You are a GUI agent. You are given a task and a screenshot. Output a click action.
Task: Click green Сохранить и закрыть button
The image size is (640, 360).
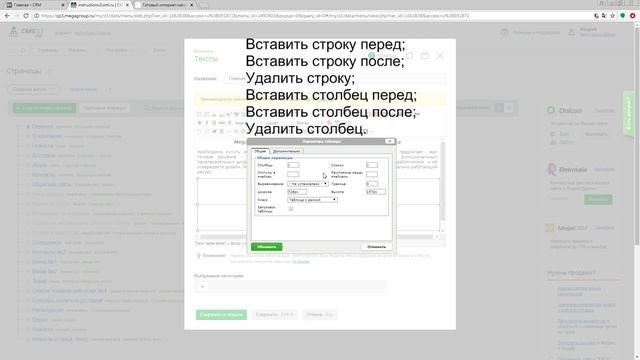[221, 315]
